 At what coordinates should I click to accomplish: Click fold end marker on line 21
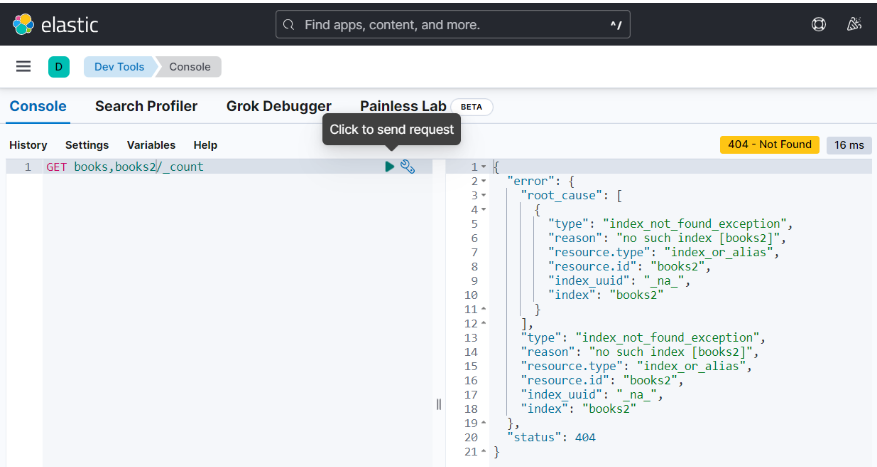tap(484, 451)
